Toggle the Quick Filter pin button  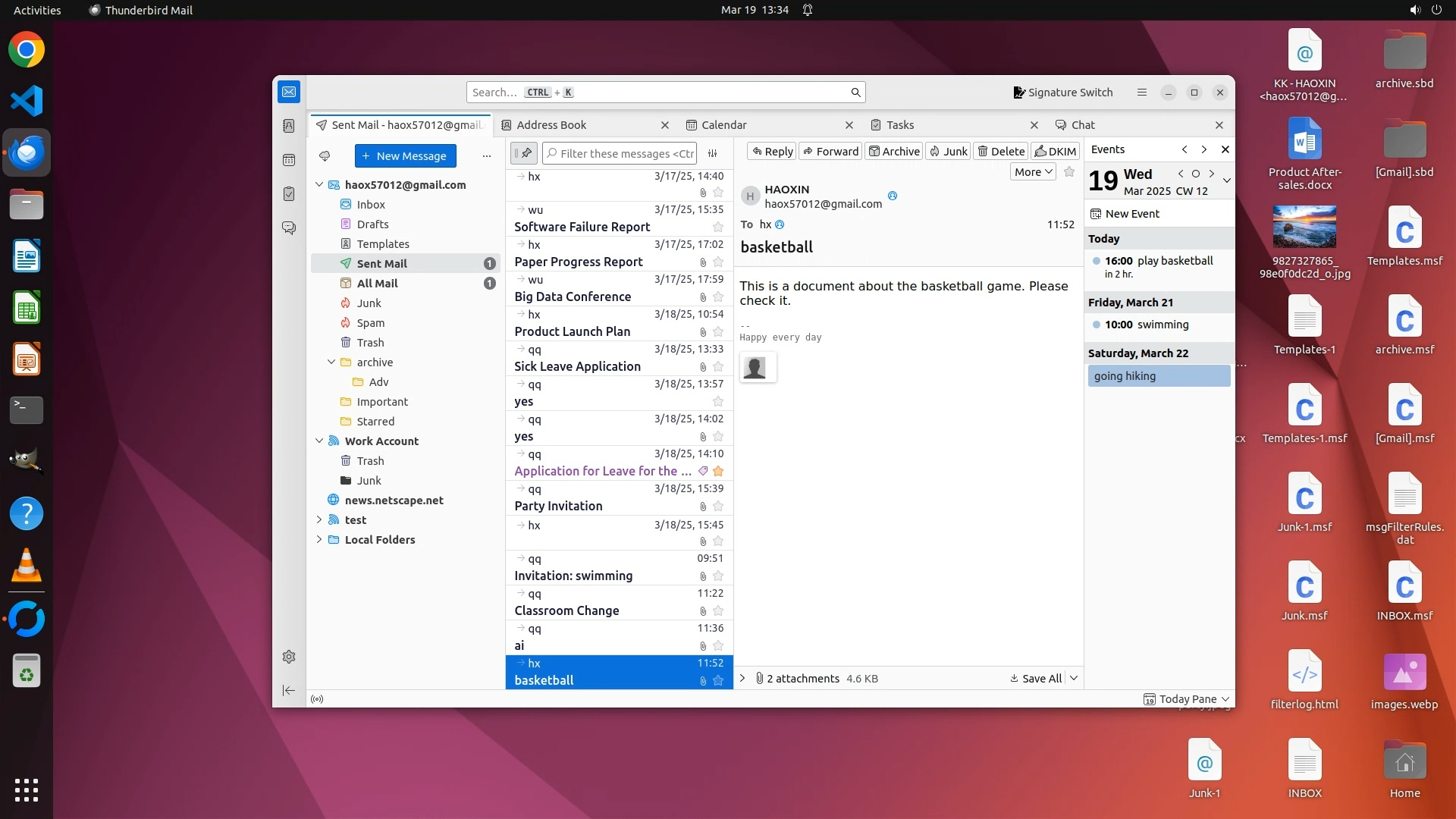coord(524,153)
